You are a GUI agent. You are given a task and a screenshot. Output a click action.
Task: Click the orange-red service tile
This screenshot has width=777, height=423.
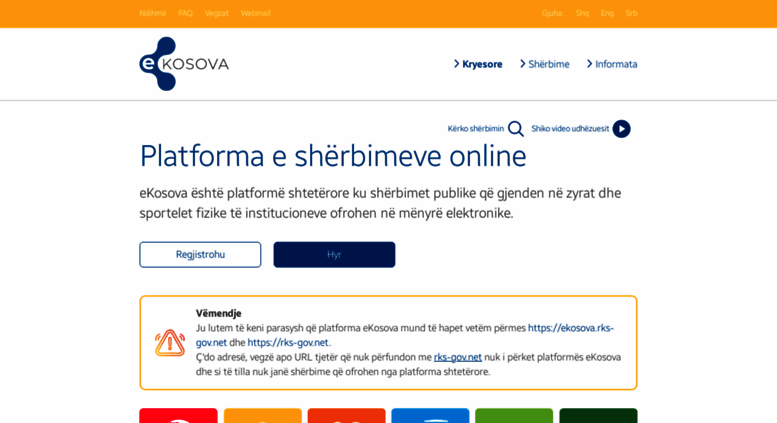click(346, 416)
